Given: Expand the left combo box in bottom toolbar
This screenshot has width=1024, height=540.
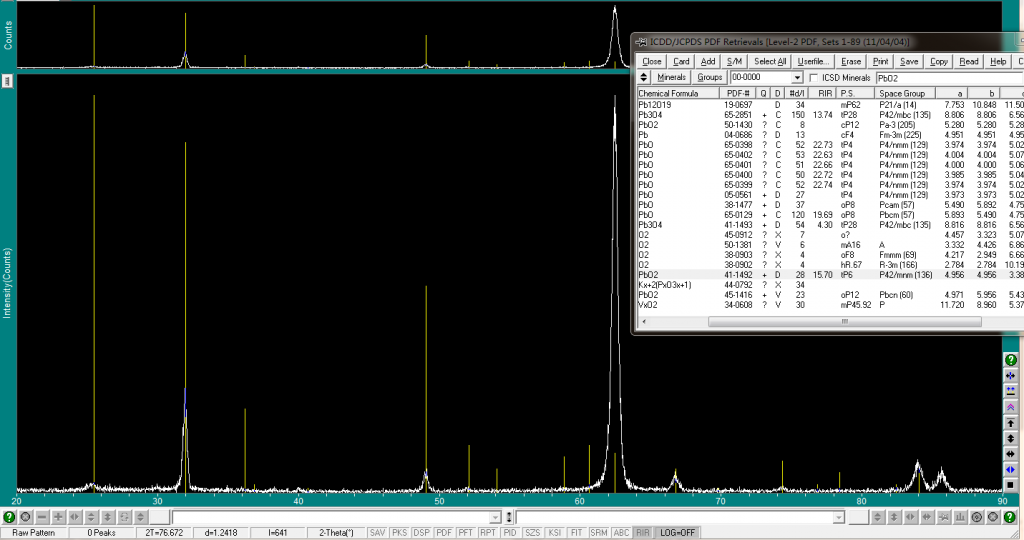Looking at the screenshot, I should [495, 517].
